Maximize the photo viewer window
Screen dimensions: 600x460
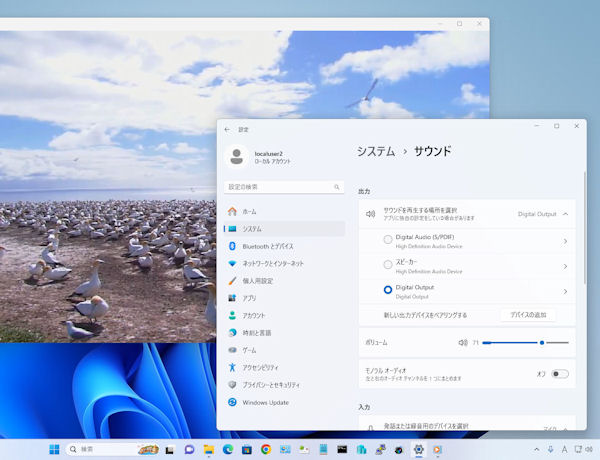(460, 24)
